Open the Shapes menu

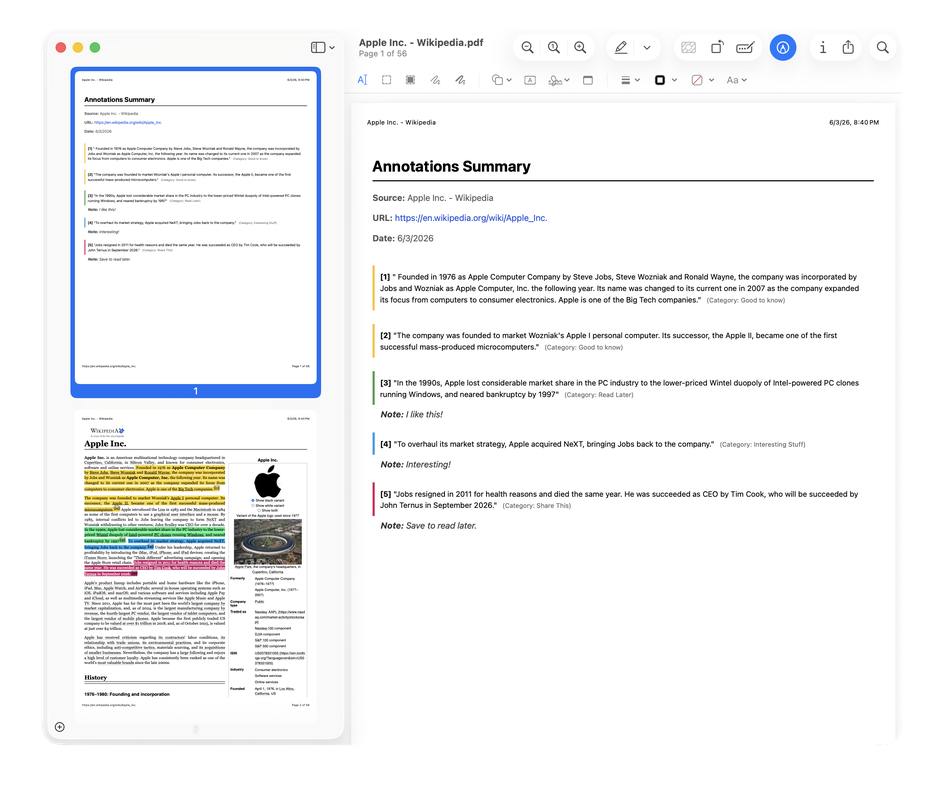502,80
